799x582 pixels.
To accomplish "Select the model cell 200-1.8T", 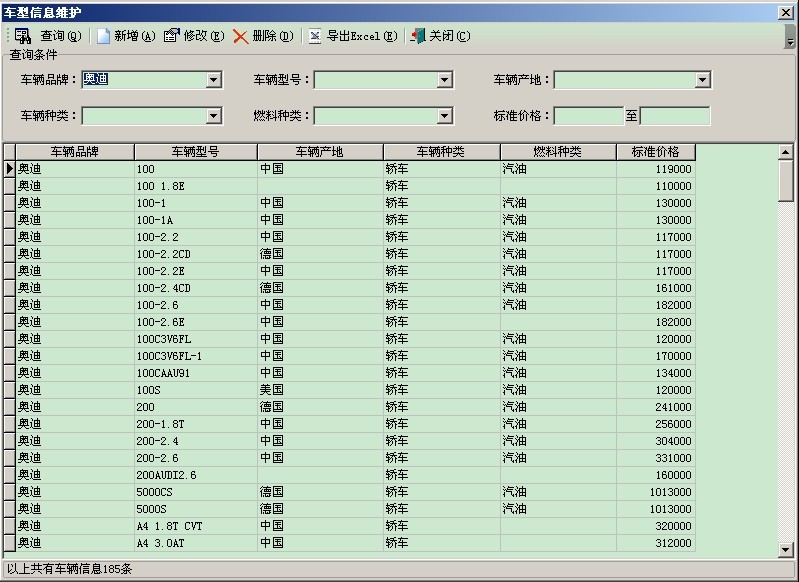I will [196, 424].
